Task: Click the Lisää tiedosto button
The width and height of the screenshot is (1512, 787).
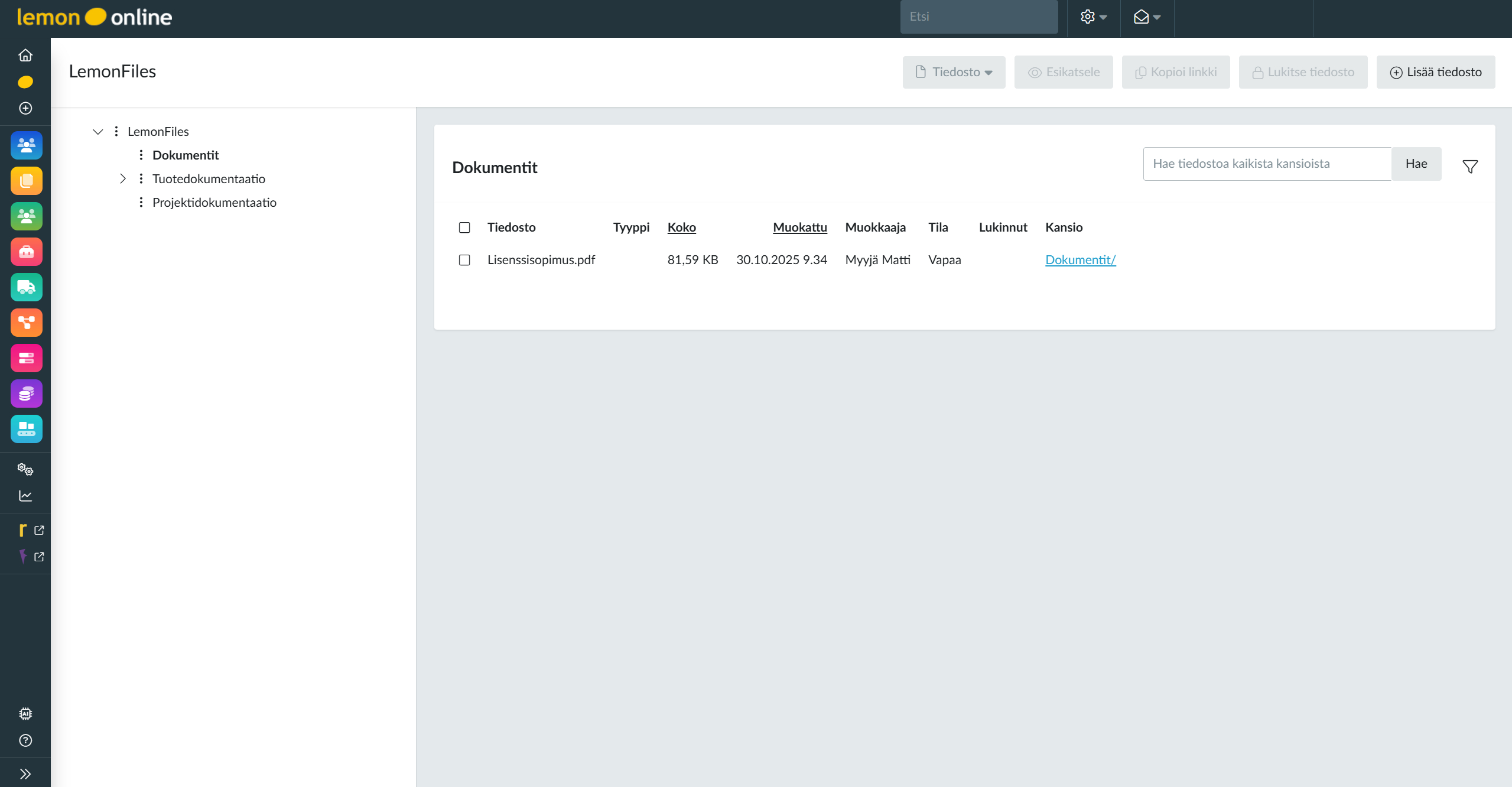Action: pos(1435,72)
